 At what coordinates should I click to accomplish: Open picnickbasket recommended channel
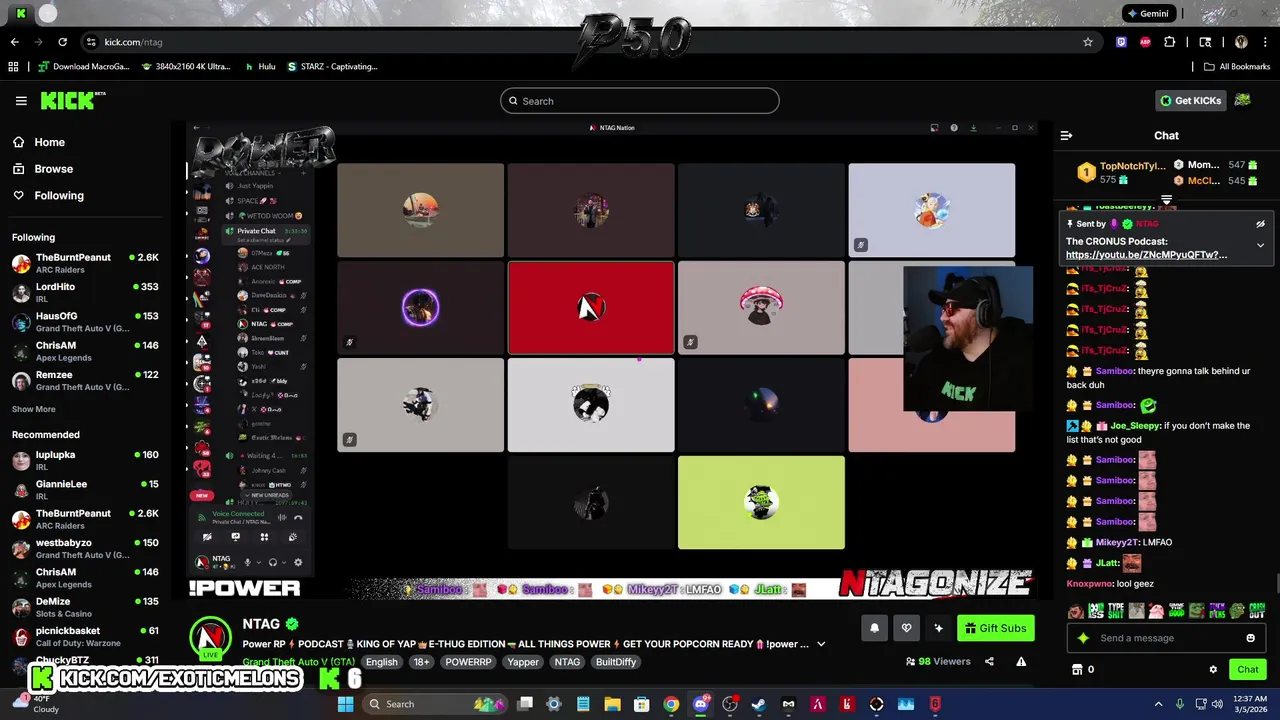[85, 637]
